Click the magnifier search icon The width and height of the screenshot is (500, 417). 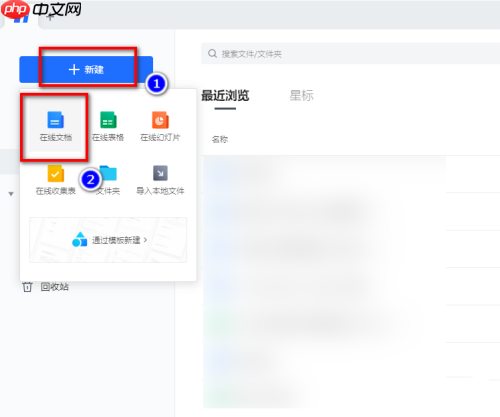point(212,54)
